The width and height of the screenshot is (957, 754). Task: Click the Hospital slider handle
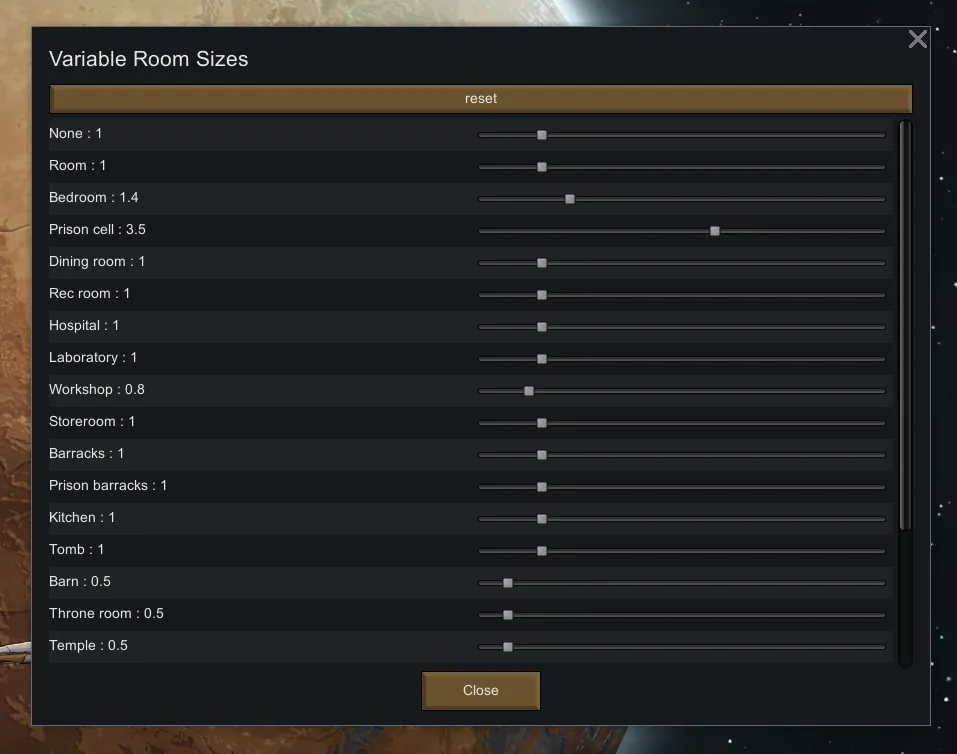pyautogui.click(x=542, y=327)
